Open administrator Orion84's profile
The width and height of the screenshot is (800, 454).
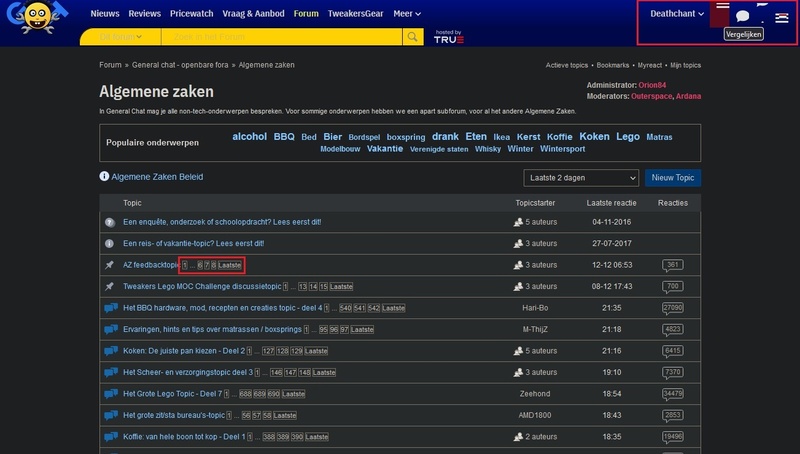tap(652, 85)
